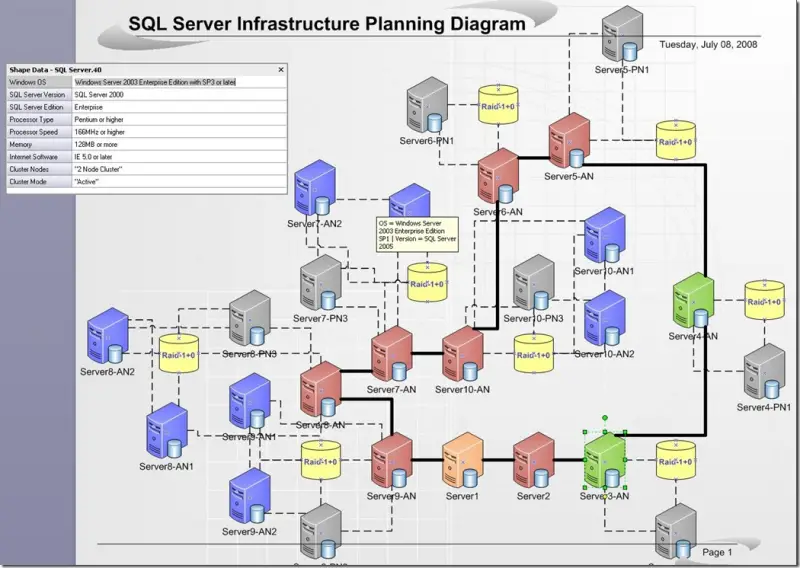Select the red Server5-AN server icon
Screen dimensions: 800x568
tap(569, 140)
